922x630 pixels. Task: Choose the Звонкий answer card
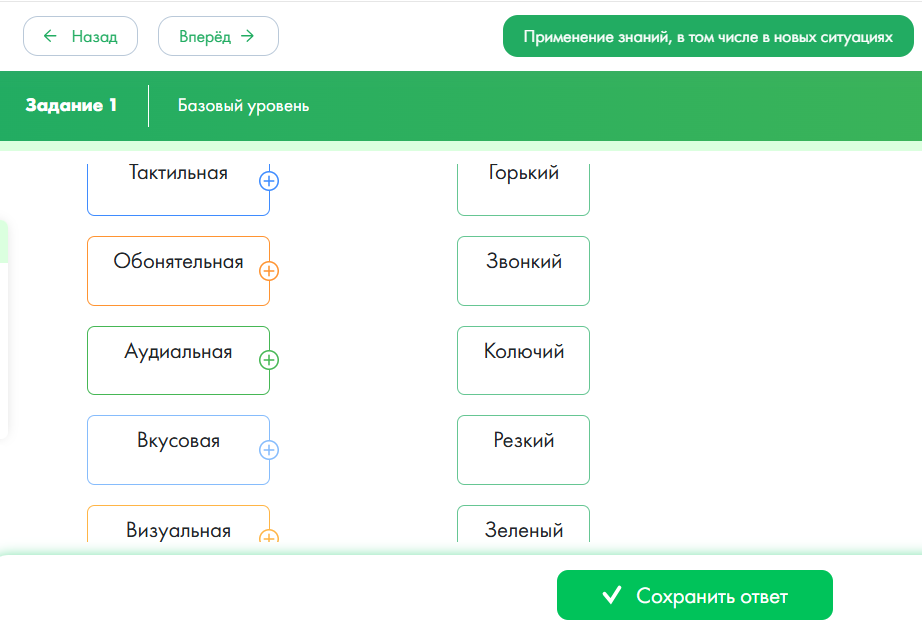[x=523, y=270]
